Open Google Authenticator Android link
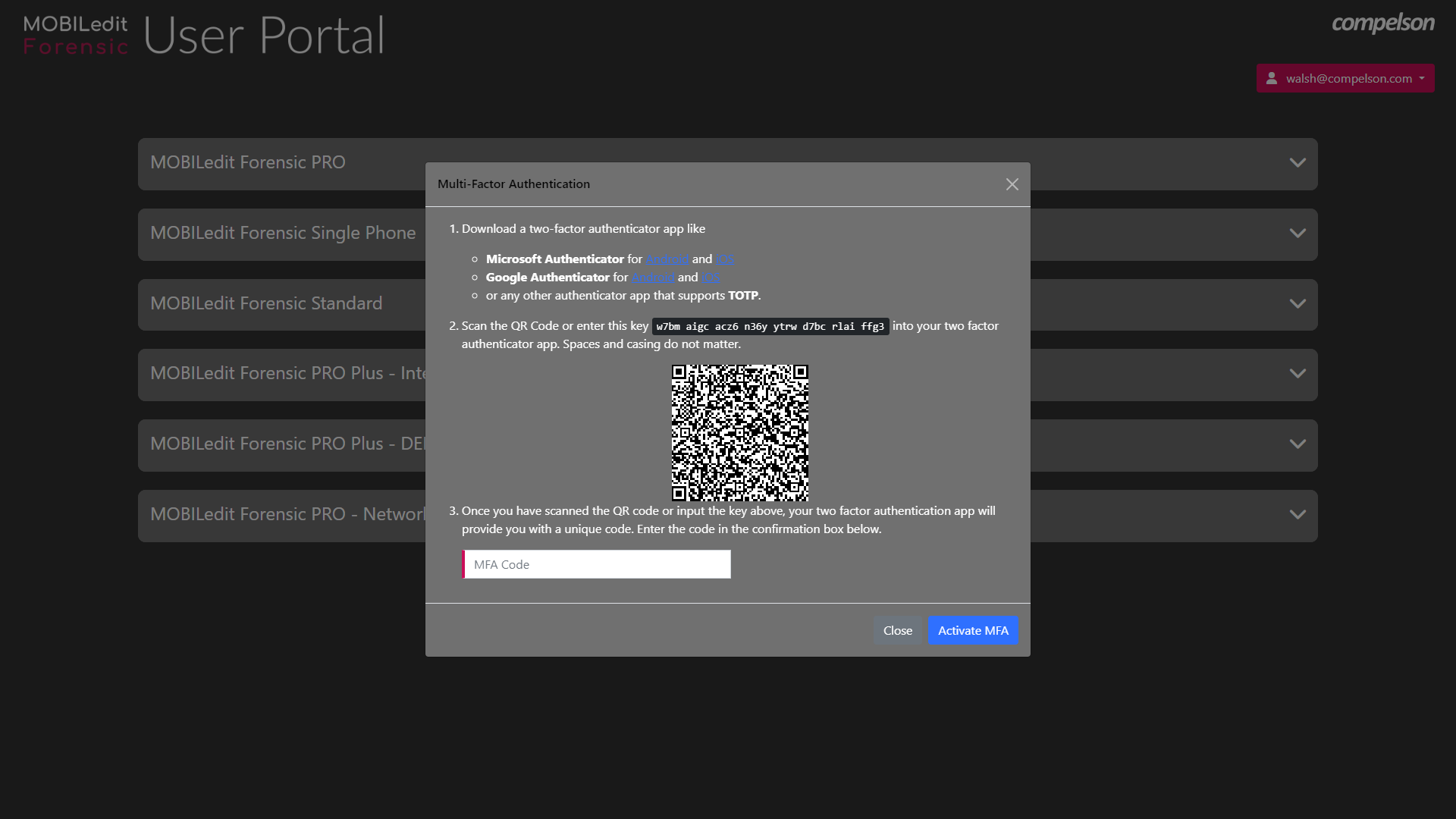 pyautogui.click(x=653, y=278)
